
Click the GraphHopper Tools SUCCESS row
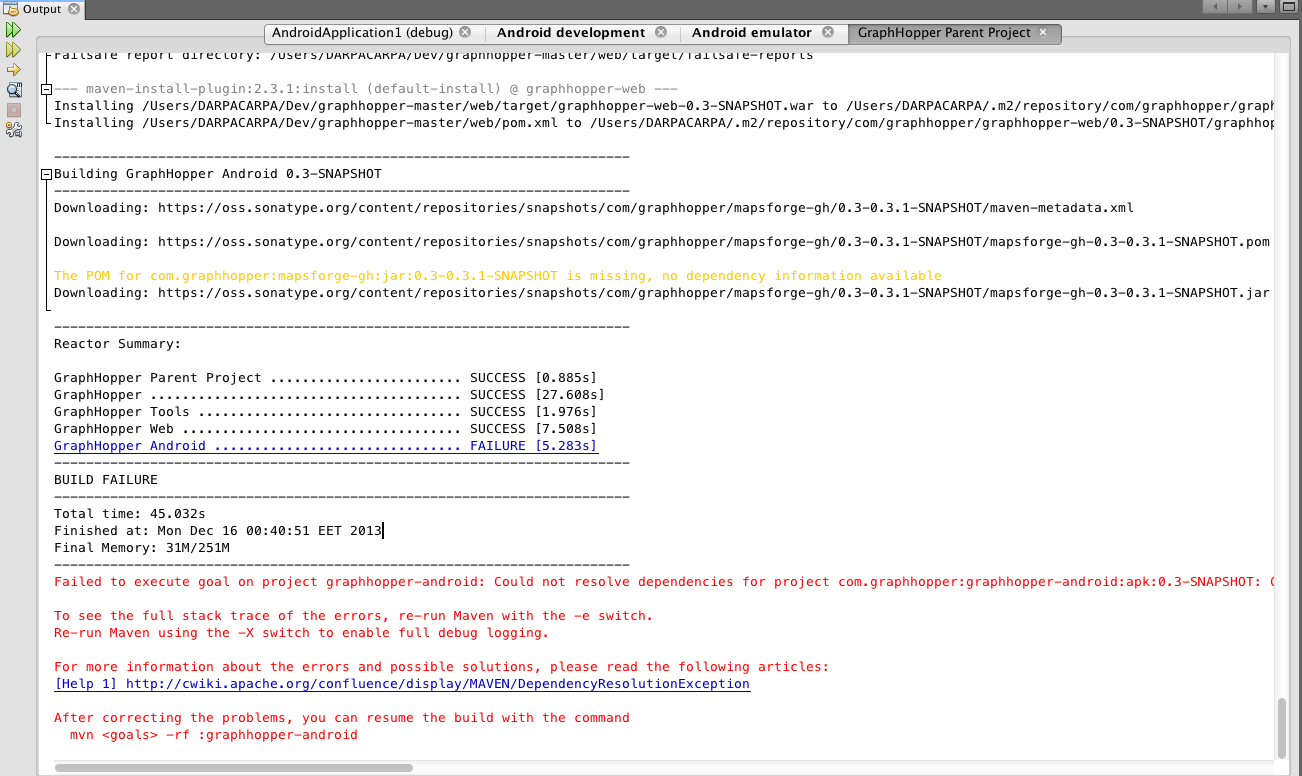326,412
